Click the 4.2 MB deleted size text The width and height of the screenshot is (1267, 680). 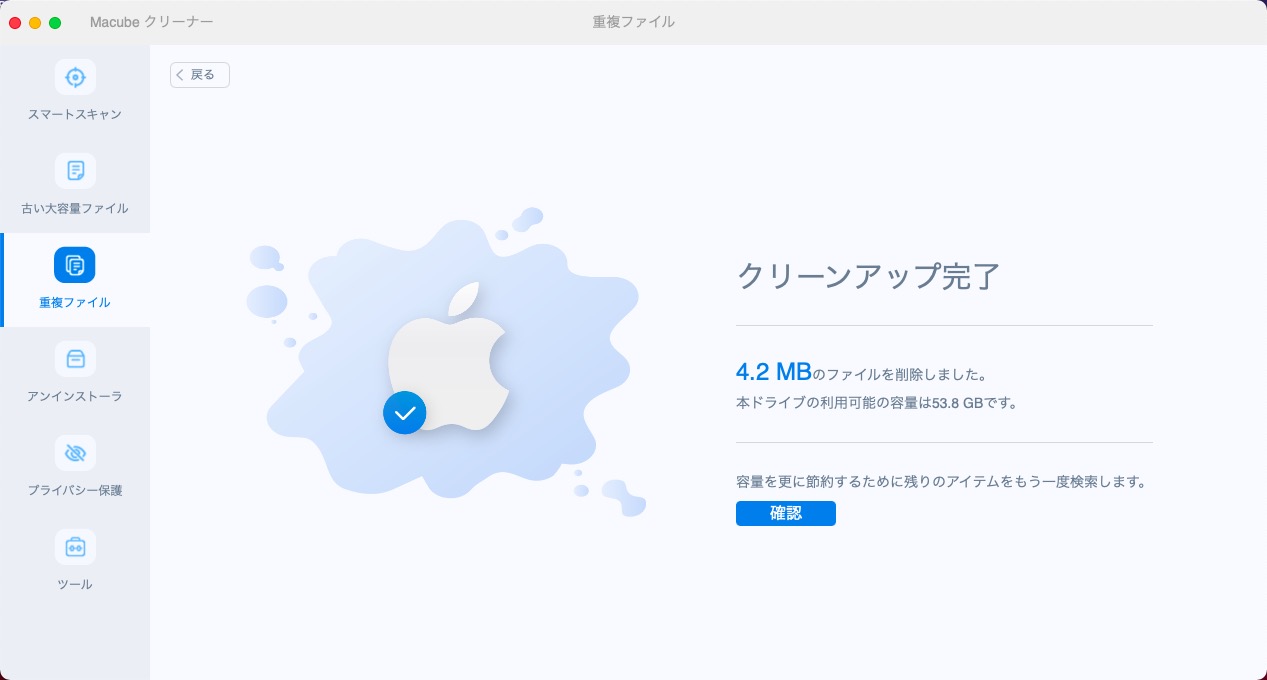[x=773, y=372]
